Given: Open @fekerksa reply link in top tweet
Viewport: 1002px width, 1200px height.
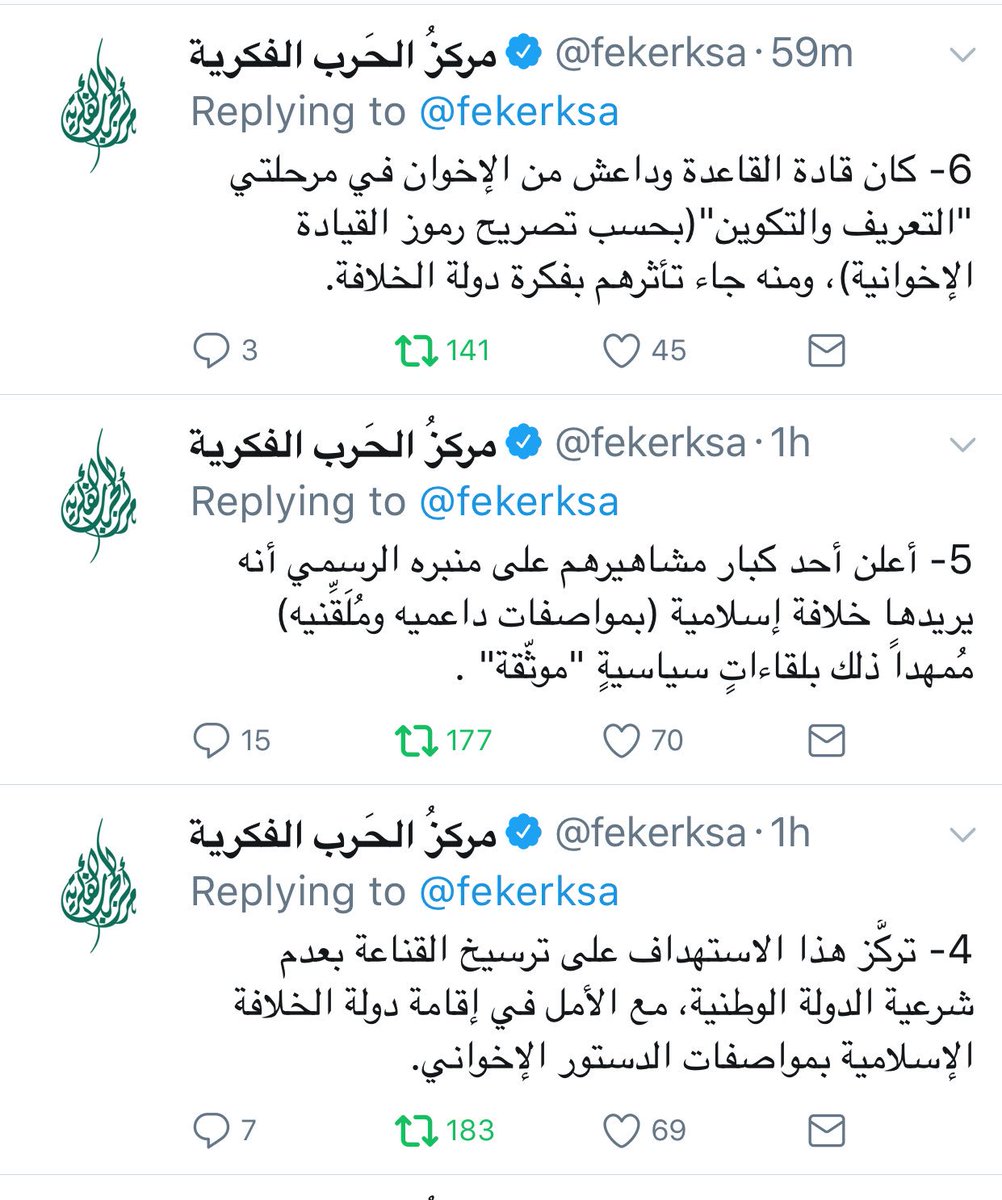Looking at the screenshot, I should (x=519, y=113).
